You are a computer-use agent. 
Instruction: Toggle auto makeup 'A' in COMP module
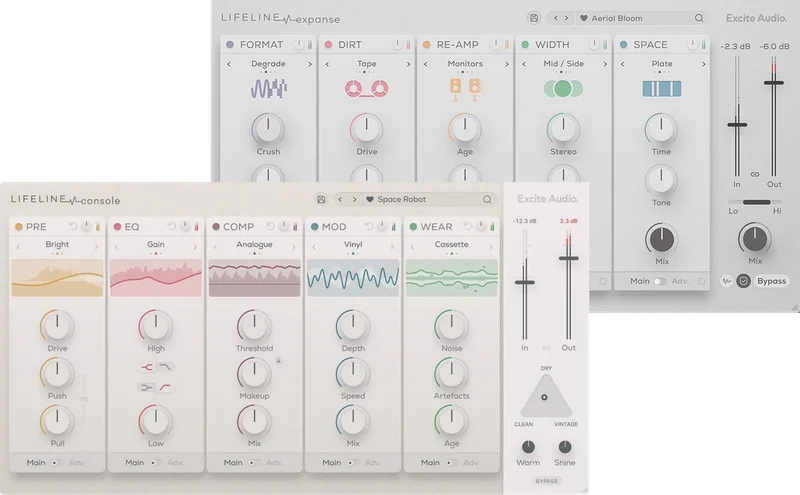(x=279, y=361)
